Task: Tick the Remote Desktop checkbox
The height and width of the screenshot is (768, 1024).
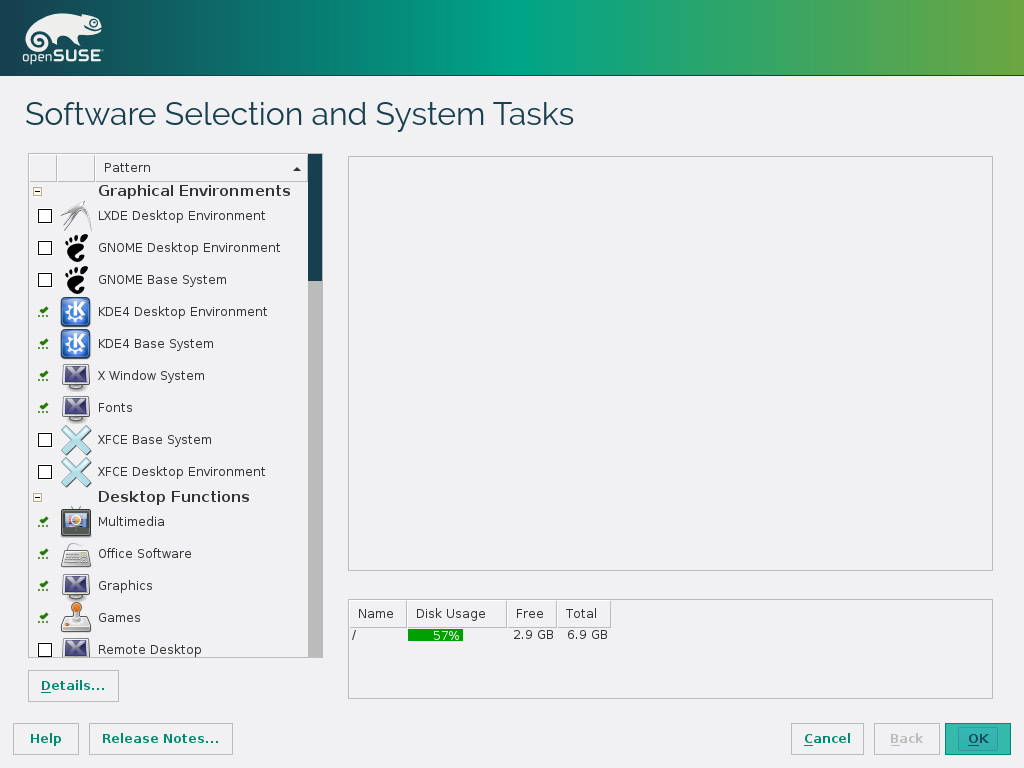Action: point(45,650)
